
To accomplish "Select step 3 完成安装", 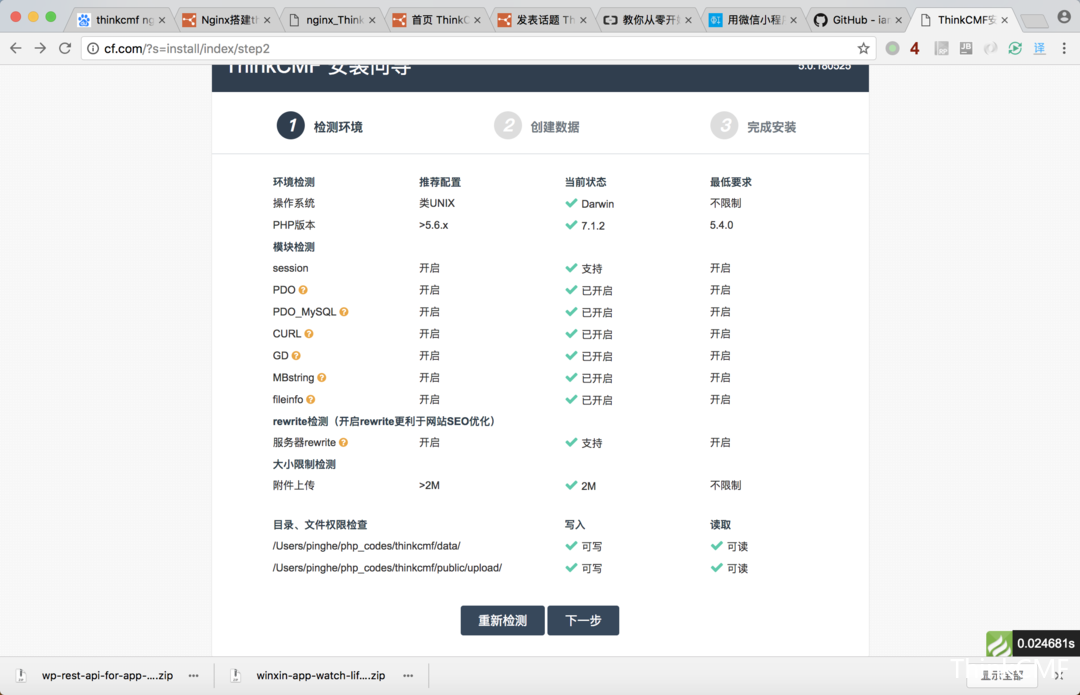I will pos(754,126).
